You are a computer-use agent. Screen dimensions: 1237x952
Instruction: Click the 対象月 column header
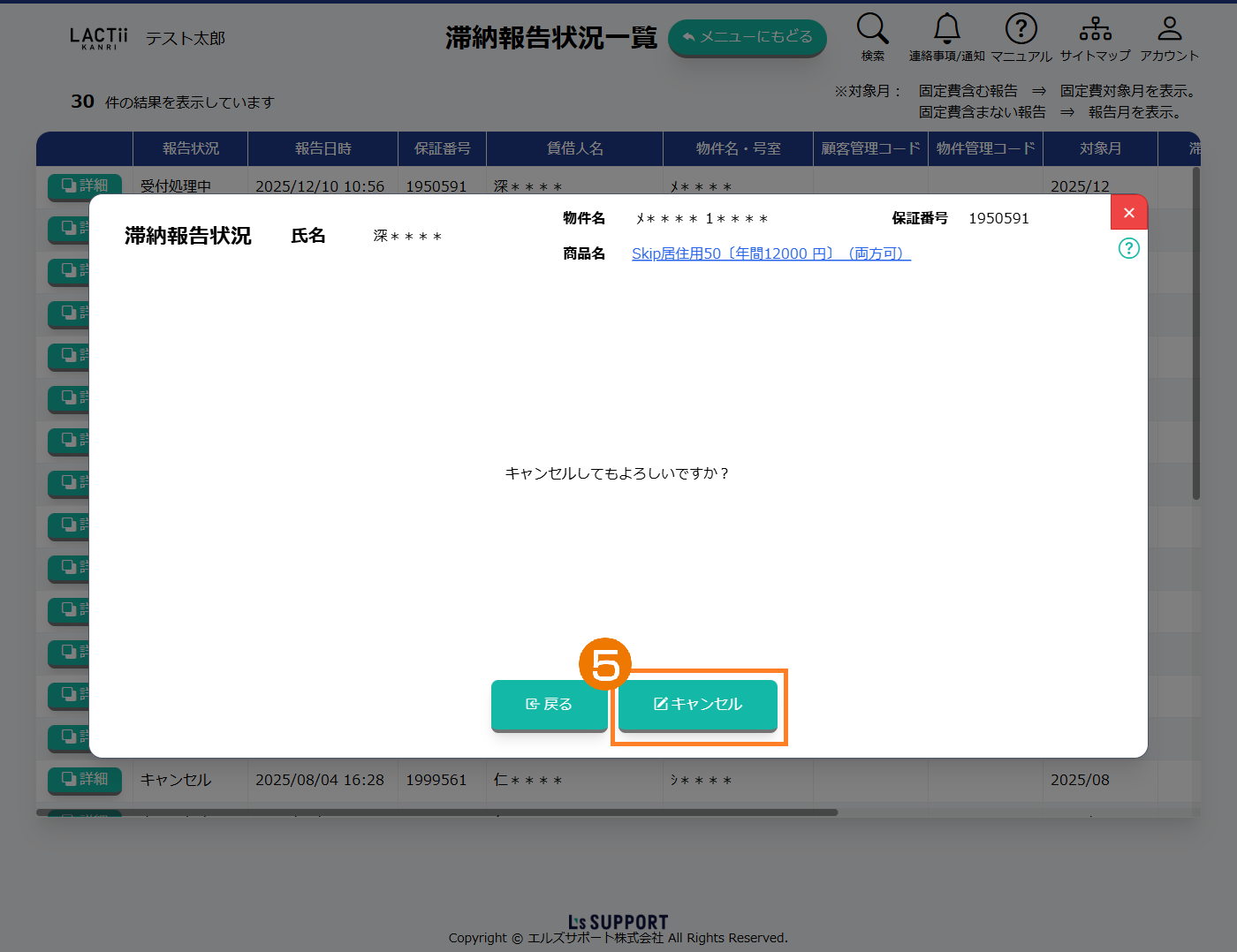(x=1100, y=148)
